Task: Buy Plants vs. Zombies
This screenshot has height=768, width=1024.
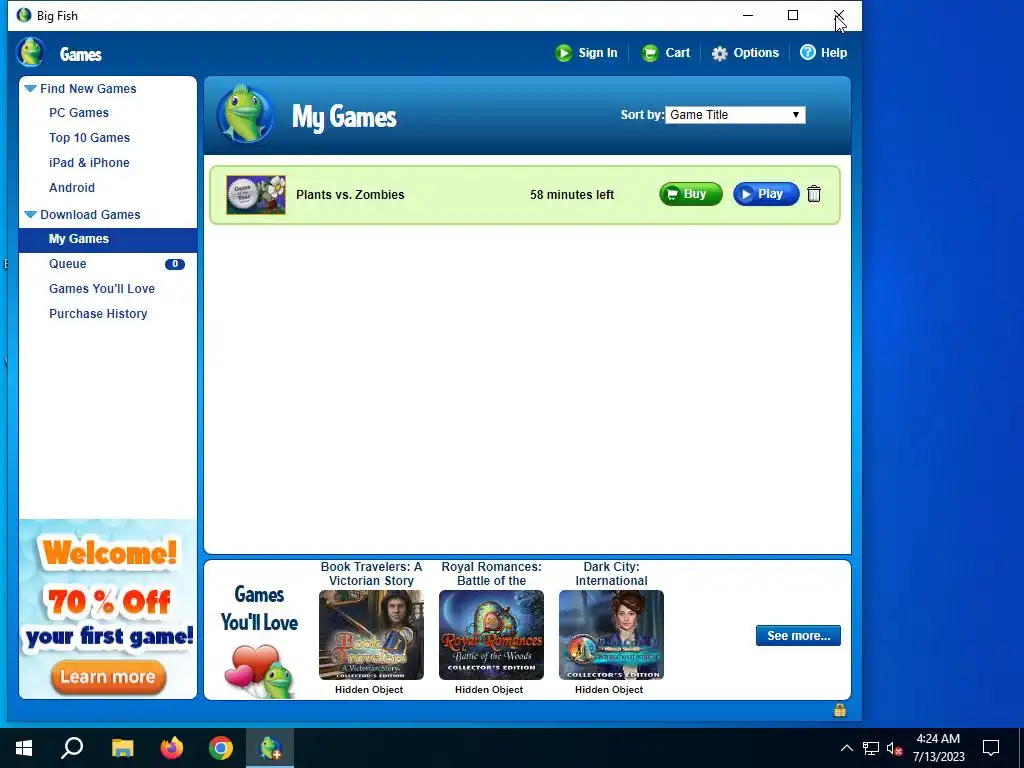Action: click(x=690, y=194)
